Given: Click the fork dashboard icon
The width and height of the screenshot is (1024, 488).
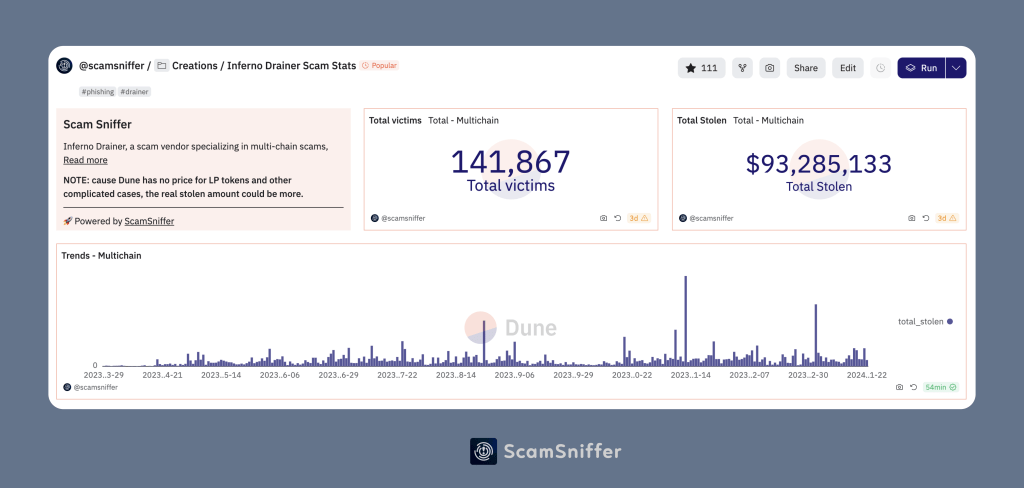Looking at the screenshot, I should [x=742, y=68].
